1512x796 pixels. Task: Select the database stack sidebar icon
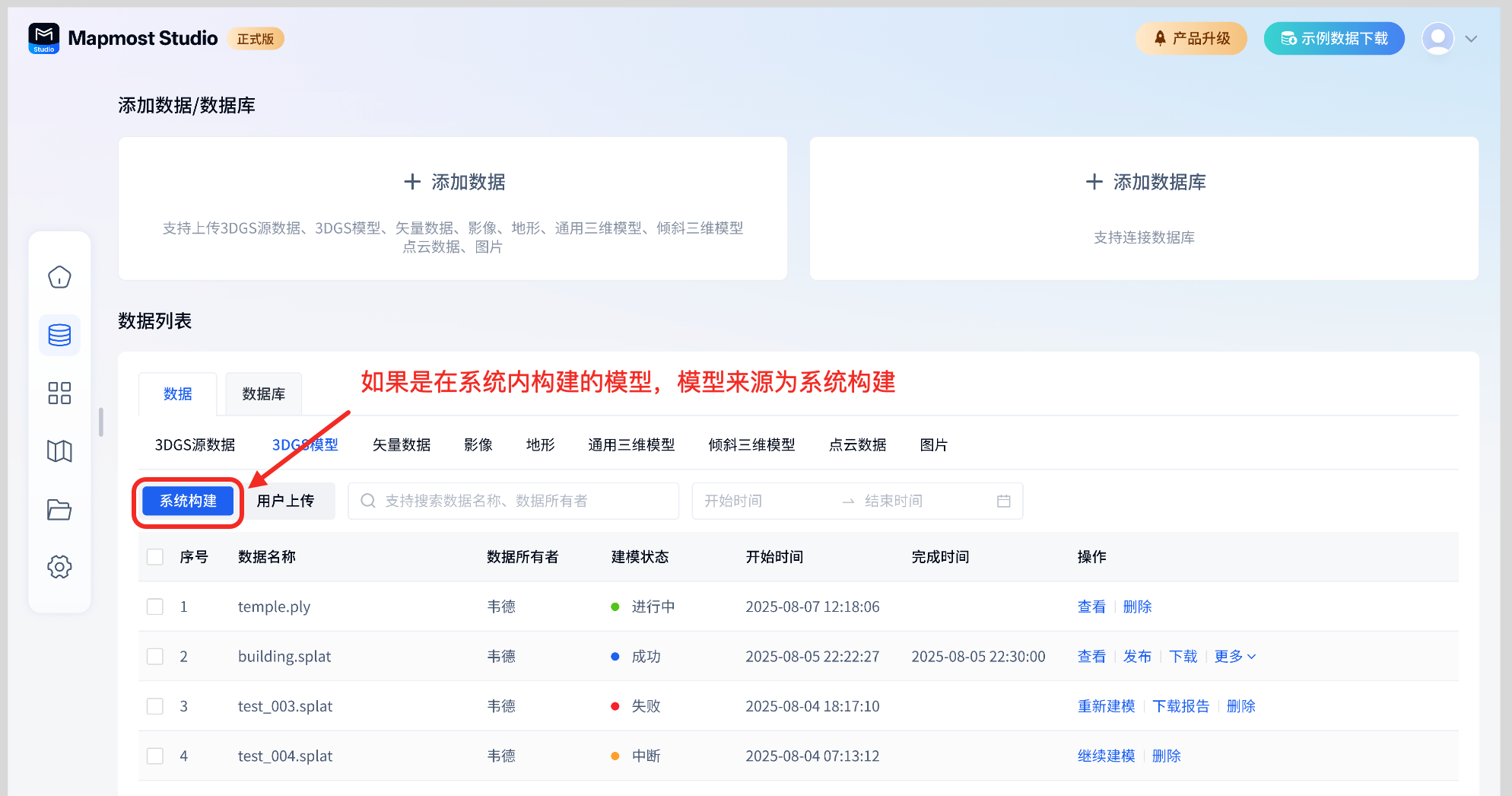click(x=59, y=335)
